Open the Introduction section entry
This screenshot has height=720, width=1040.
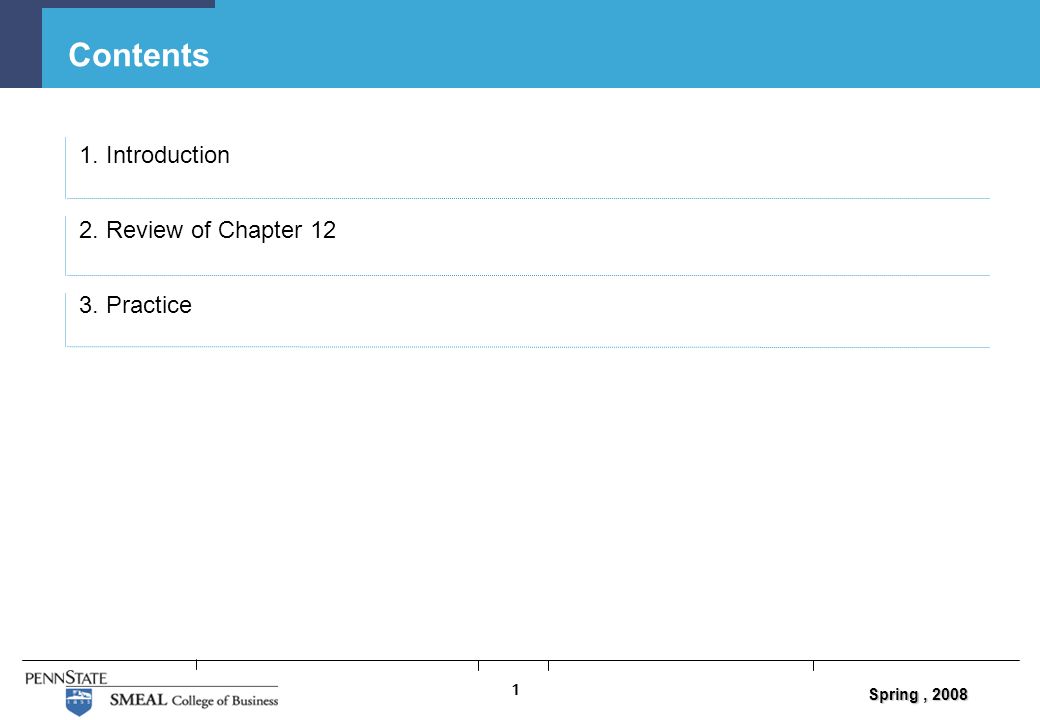point(155,155)
